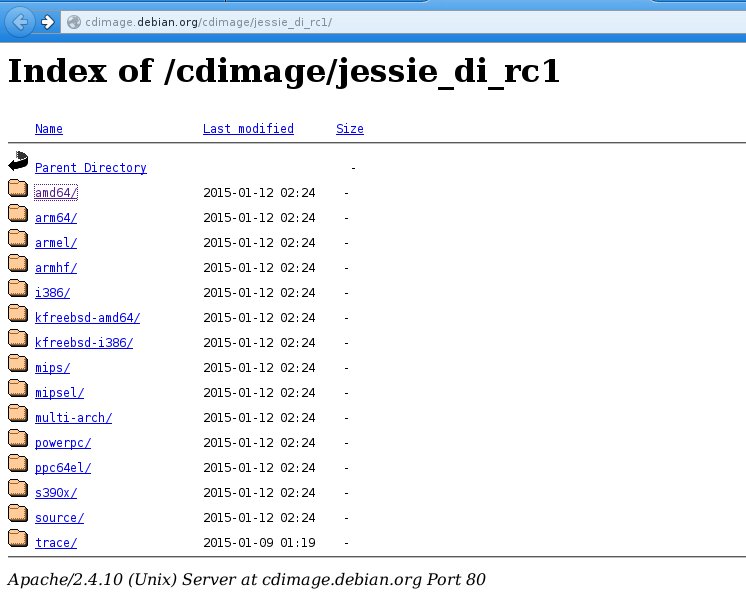Click the folder icon beside ppc64el/
The height and width of the screenshot is (606, 746).
point(18,463)
